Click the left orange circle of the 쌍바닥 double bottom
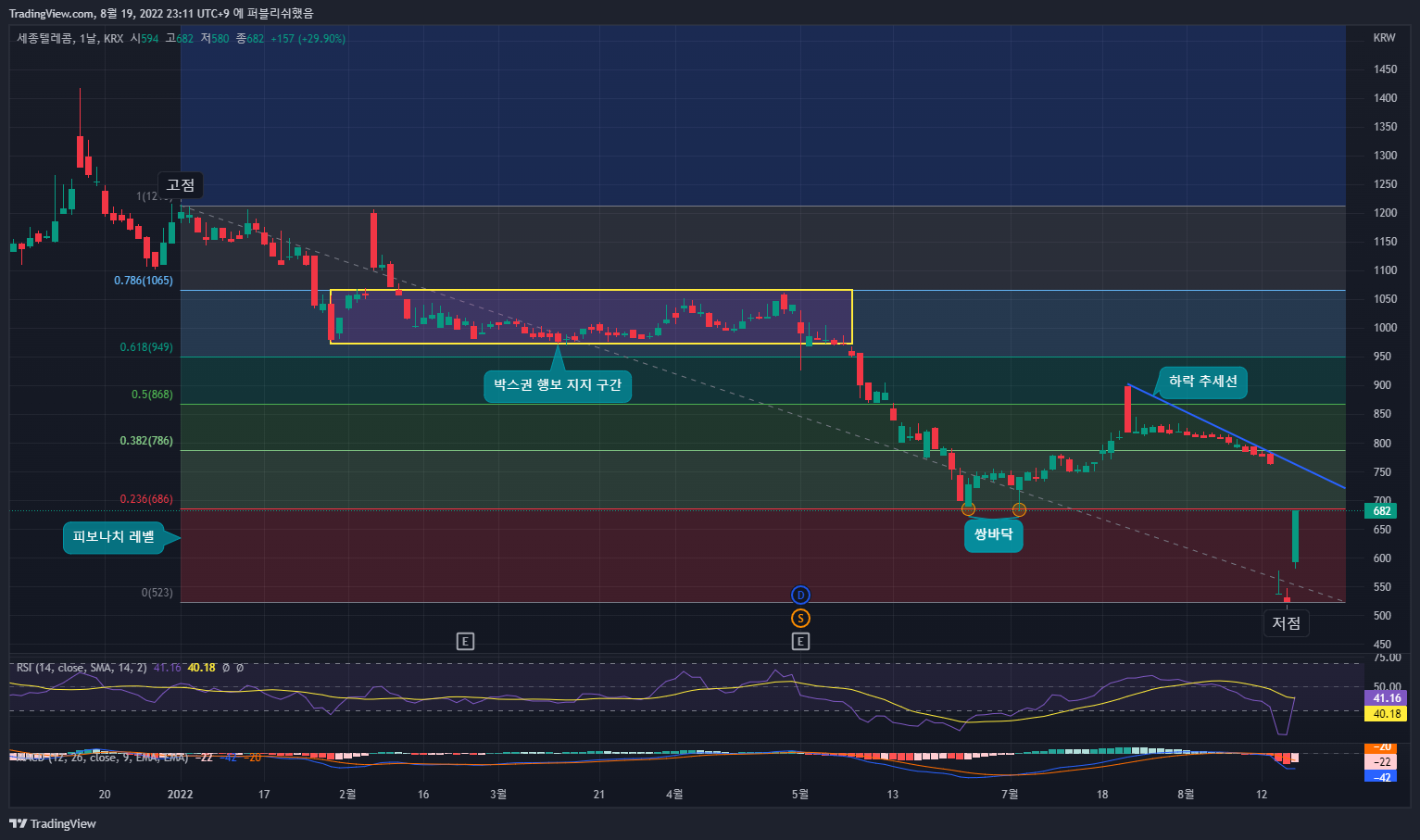 click(x=968, y=509)
